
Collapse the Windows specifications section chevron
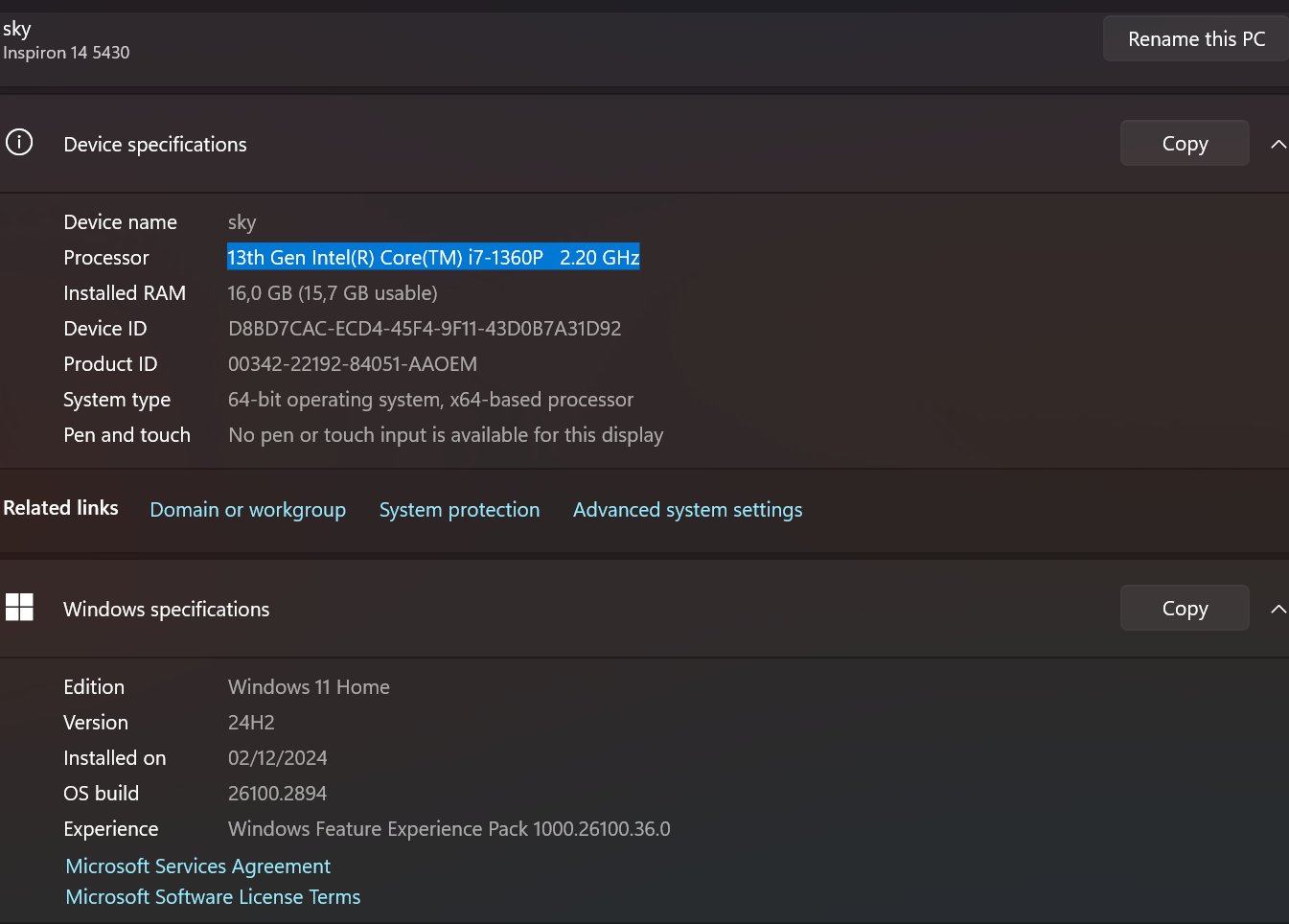pos(1277,610)
